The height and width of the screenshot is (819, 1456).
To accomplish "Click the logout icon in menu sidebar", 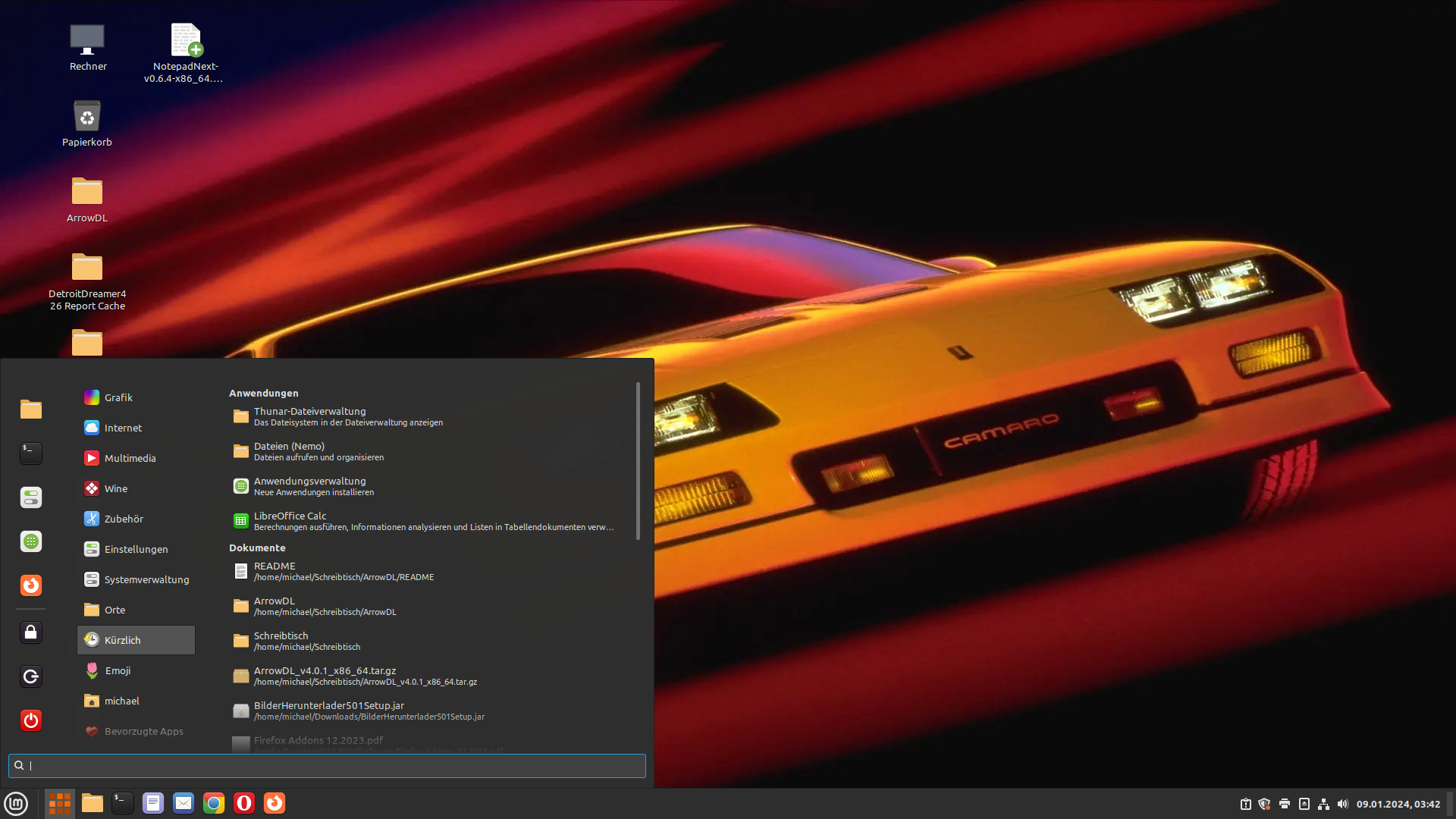I will click(31, 676).
